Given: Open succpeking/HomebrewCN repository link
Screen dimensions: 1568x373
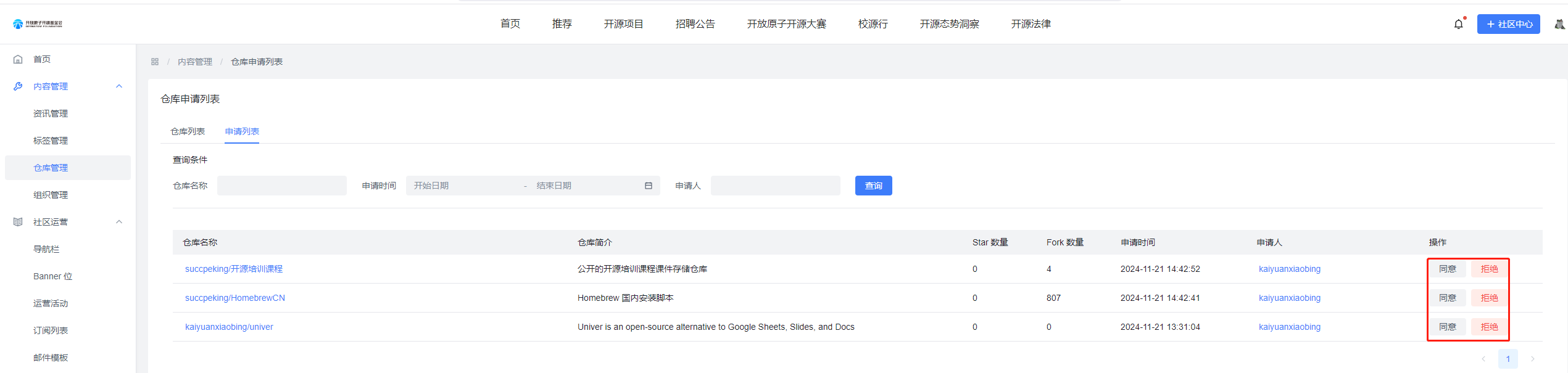Looking at the screenshot, I should [x=235, y=298].
